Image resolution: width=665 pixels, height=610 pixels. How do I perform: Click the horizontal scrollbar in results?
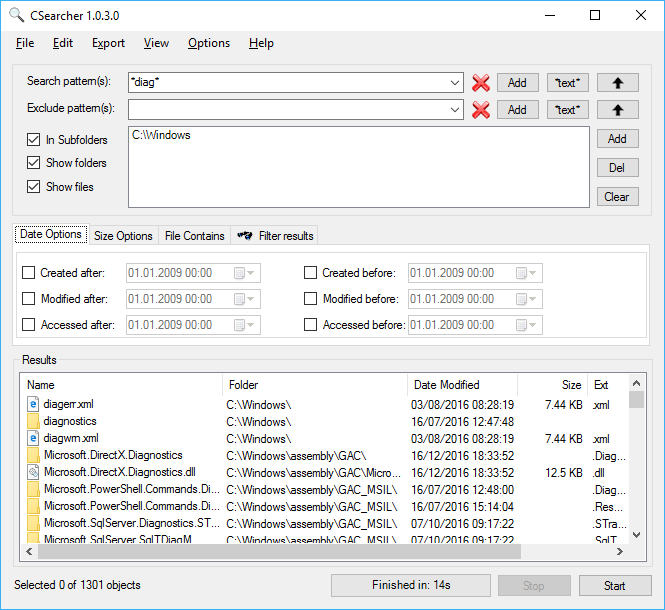(x=279, y=551)
